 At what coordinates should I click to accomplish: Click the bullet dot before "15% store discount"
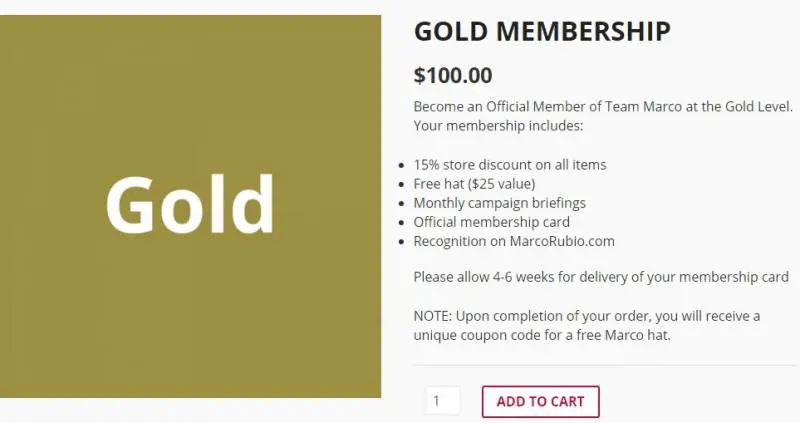pyautogui.click(x=401, y=165)
